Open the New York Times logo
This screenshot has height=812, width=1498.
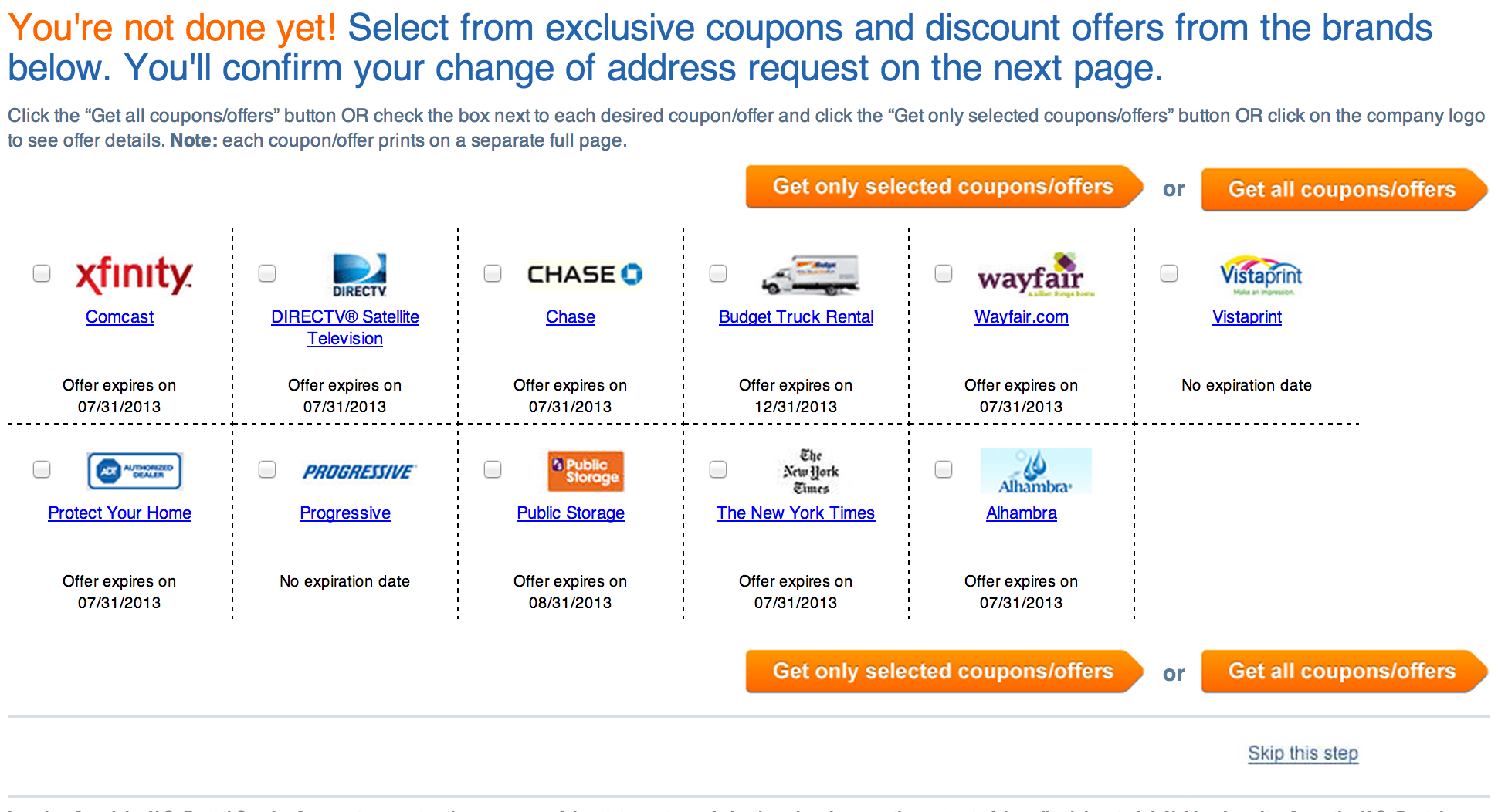point(811,471)
